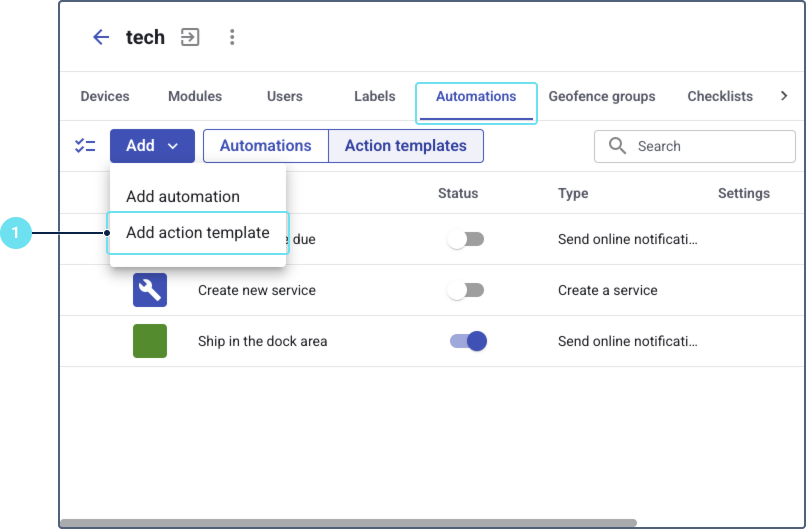Open the Checklists tab
806x529 pixels.
coord(720,97)
